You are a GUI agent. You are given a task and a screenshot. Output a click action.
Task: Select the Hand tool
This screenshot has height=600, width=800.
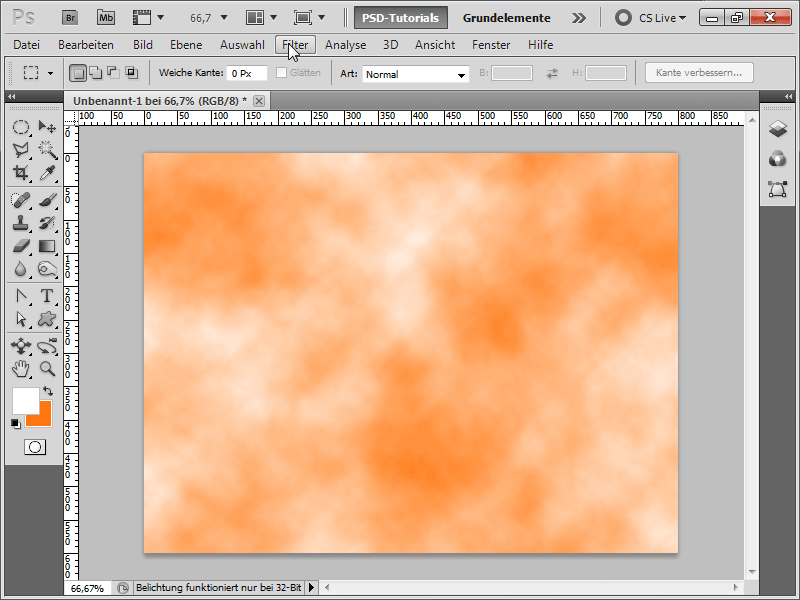coord(21,368)
